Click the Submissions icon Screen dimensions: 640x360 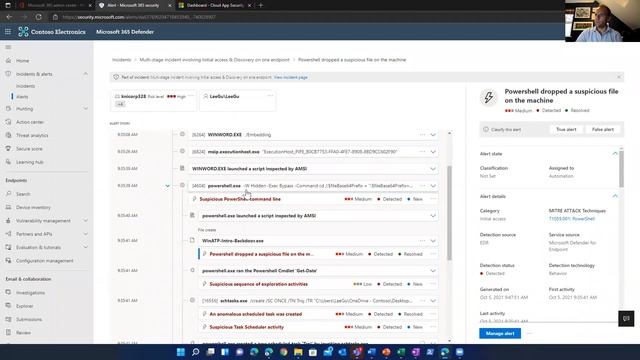pos(8,319)
